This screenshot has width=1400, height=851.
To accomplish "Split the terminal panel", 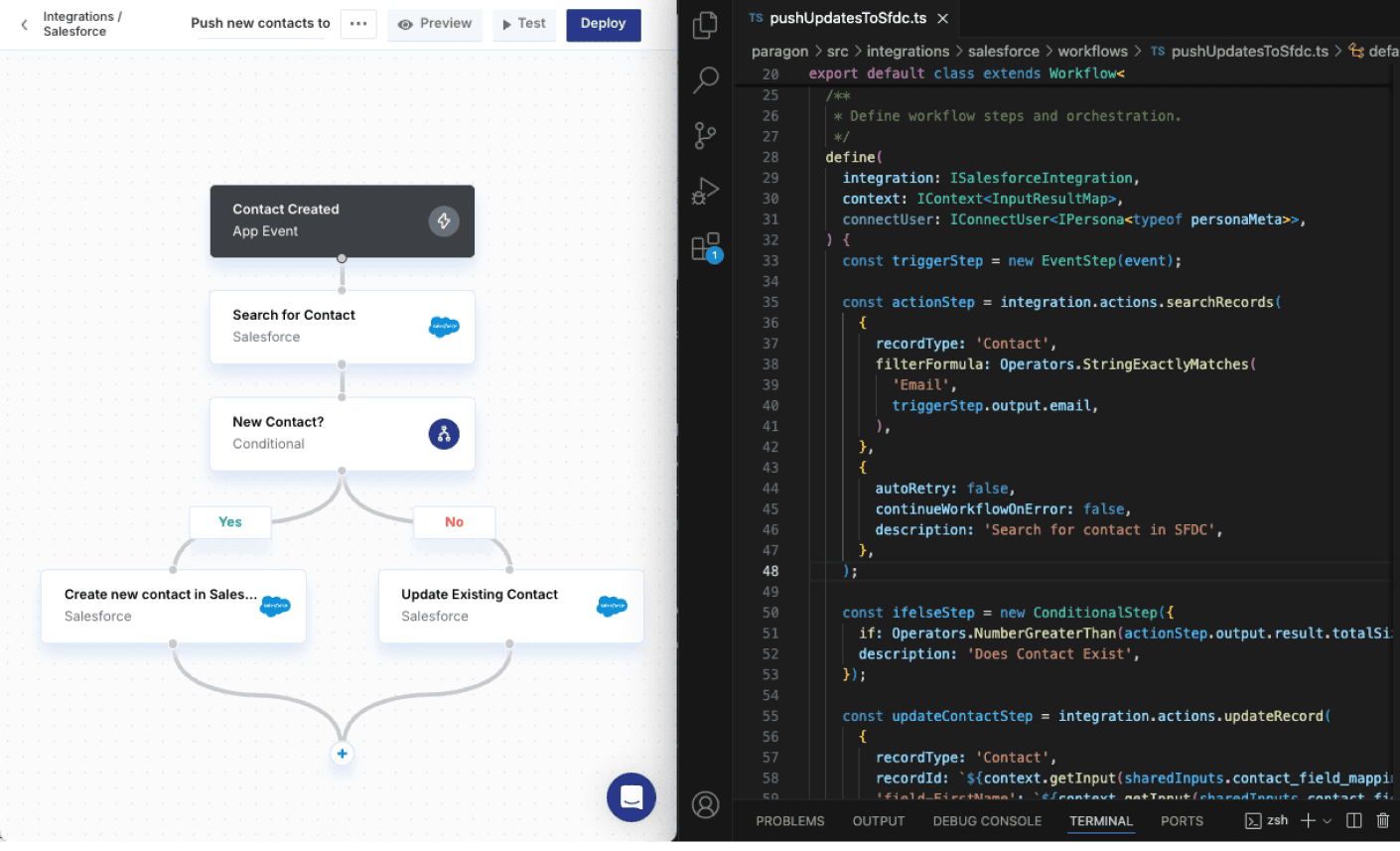I will 1353,820.
